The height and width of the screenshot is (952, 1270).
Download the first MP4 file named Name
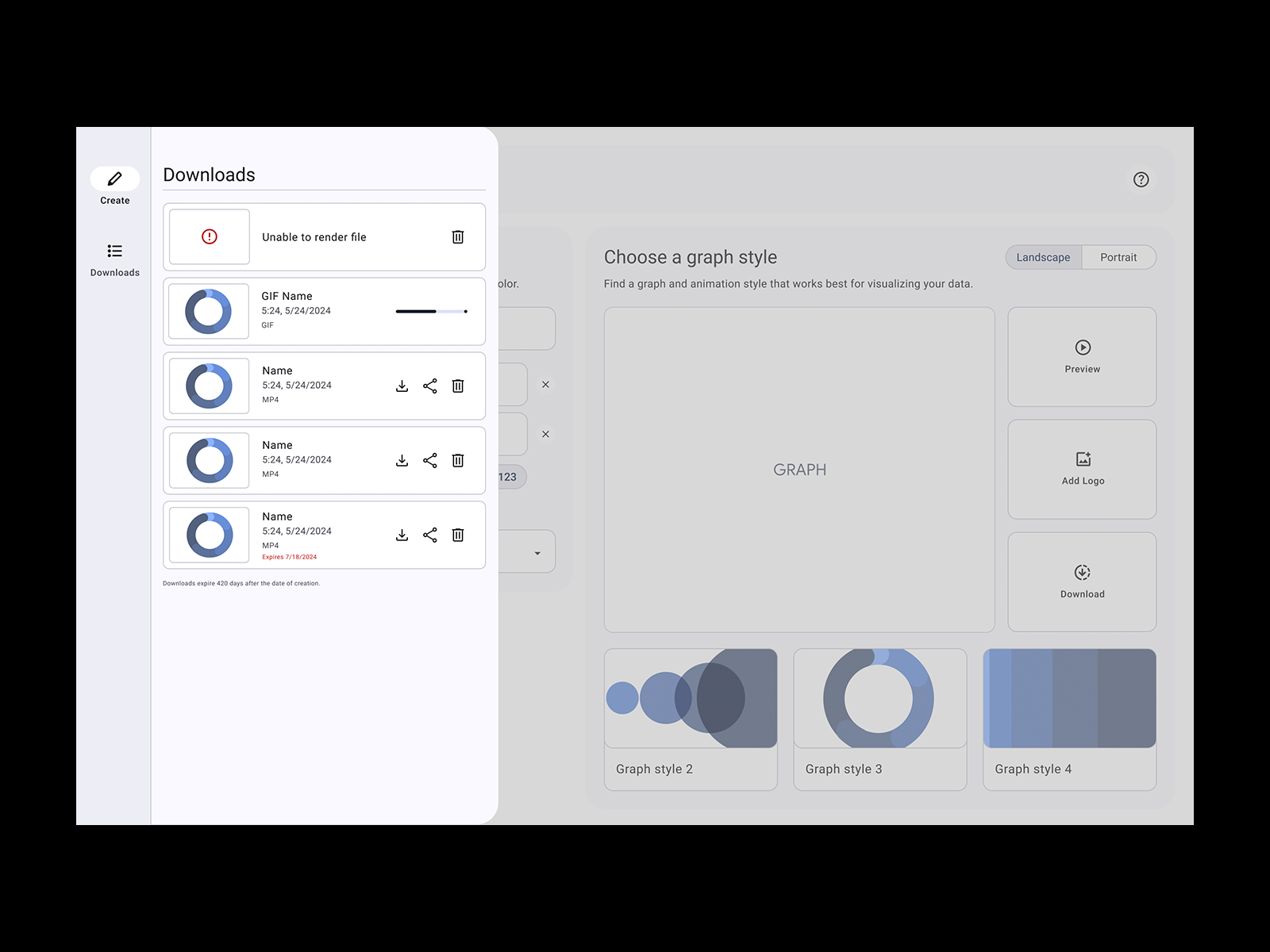click(402, 386)
